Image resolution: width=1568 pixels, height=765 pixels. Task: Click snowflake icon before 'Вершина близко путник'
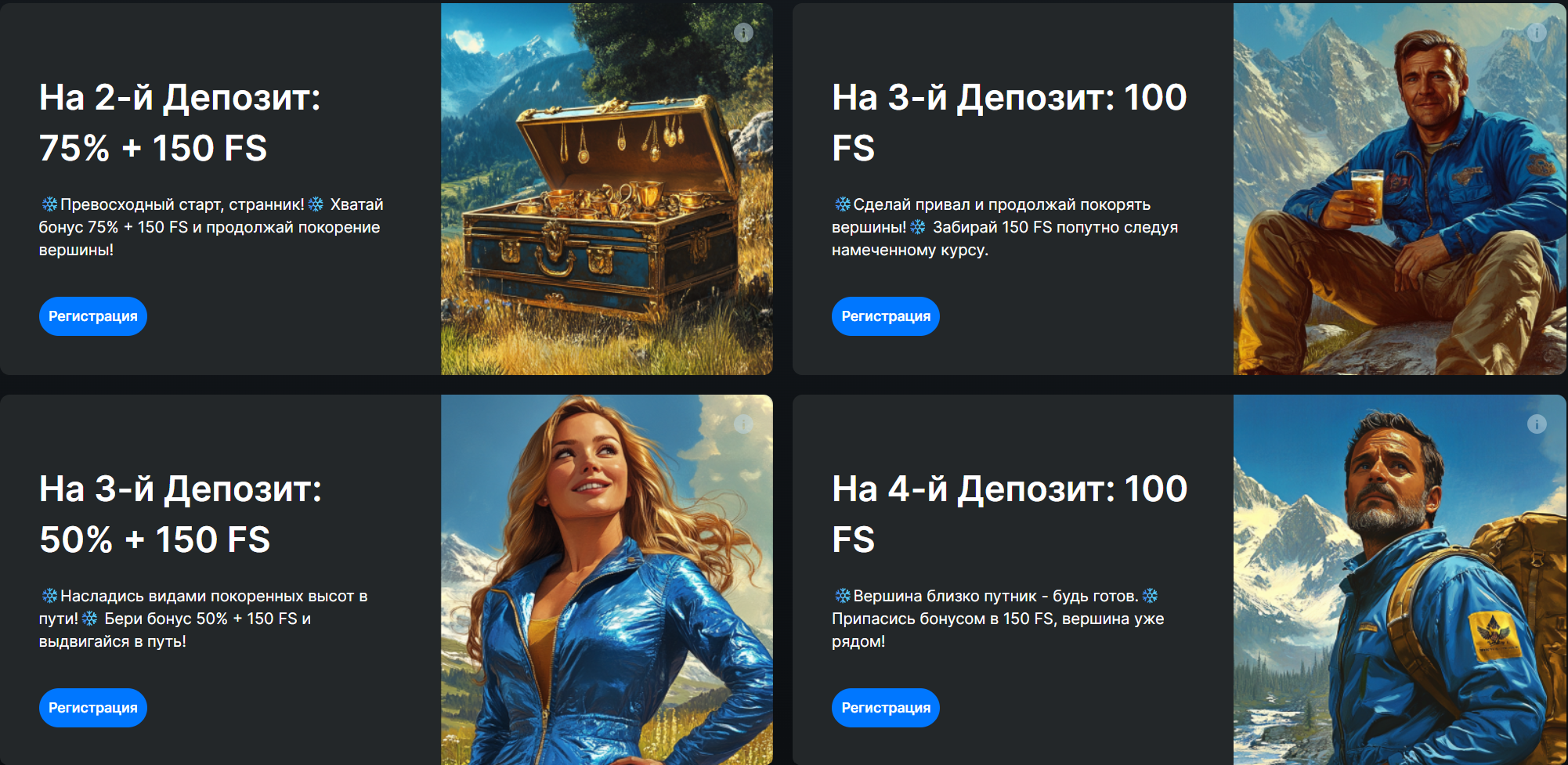tap(843, 596)
